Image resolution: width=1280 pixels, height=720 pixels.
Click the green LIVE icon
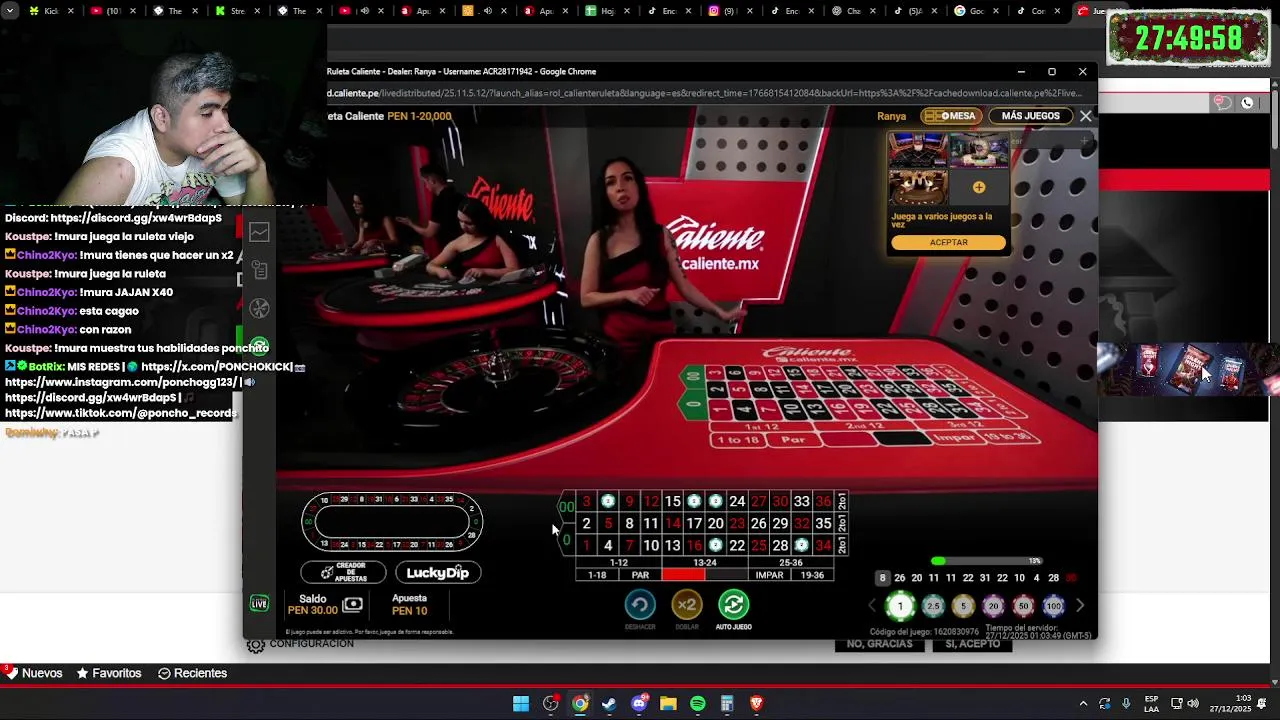click(259, 603)
